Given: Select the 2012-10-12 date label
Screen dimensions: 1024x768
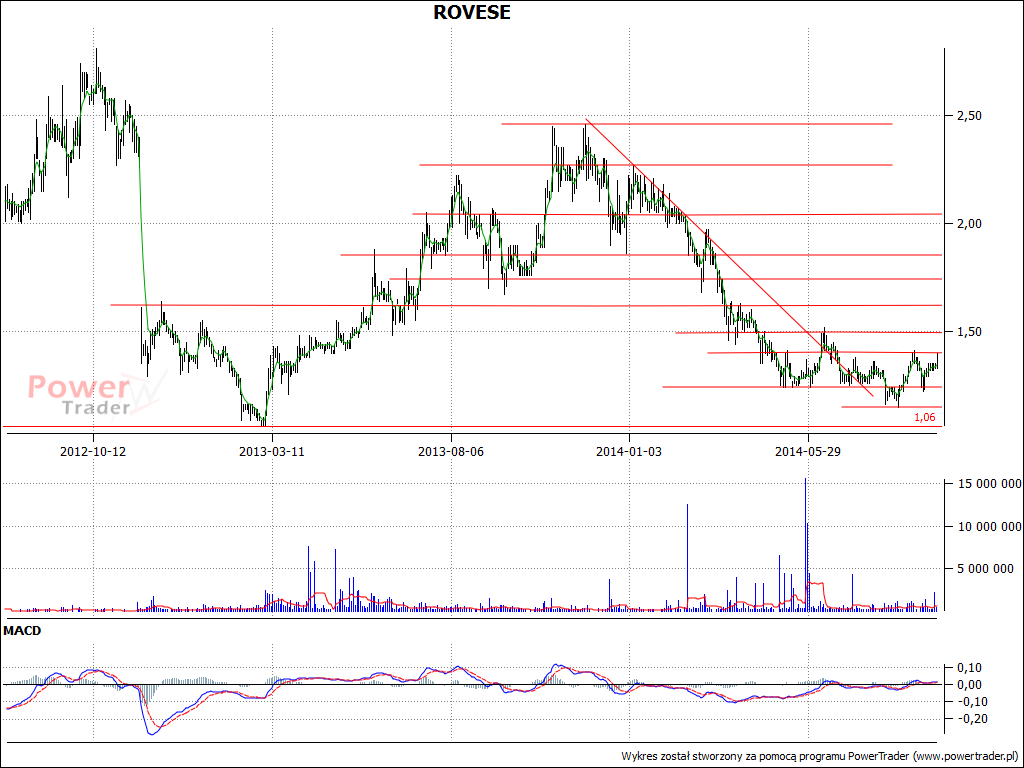Looking at the screenshot, I should (92, 451).
